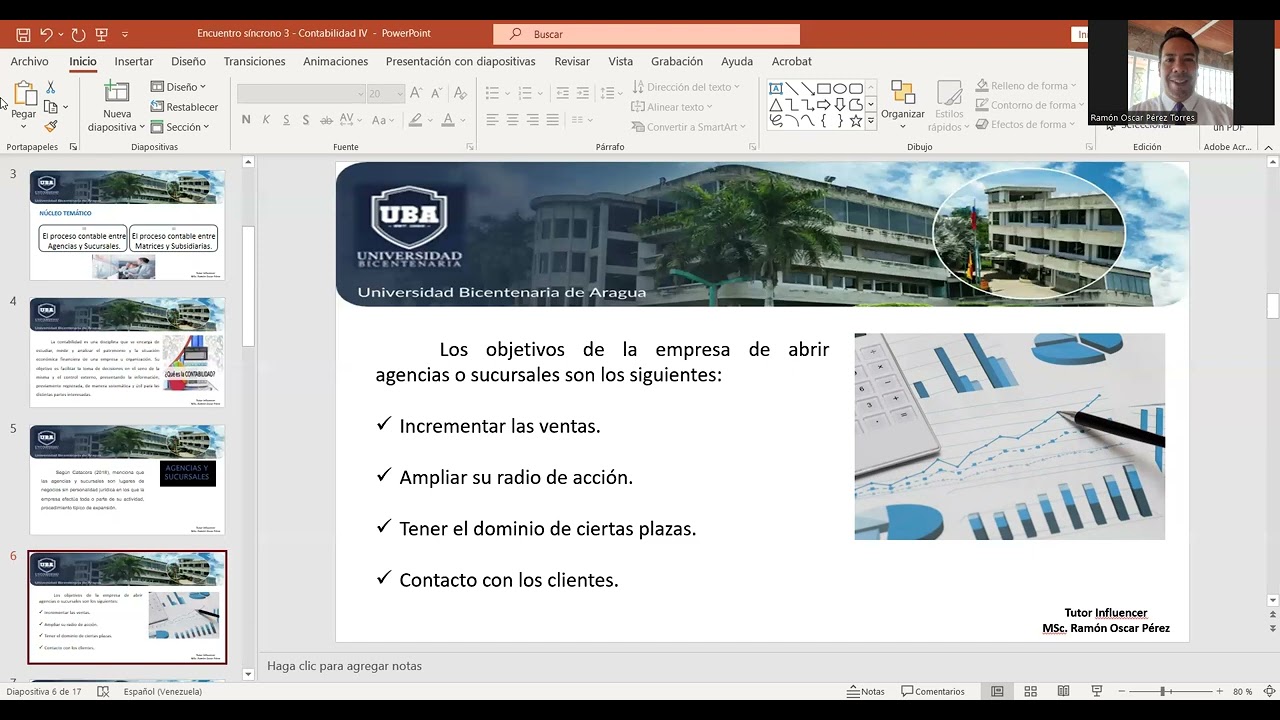1280x720 pixels.
Task: Open Dirección del texto options
Action: click(x=686, y=87)
